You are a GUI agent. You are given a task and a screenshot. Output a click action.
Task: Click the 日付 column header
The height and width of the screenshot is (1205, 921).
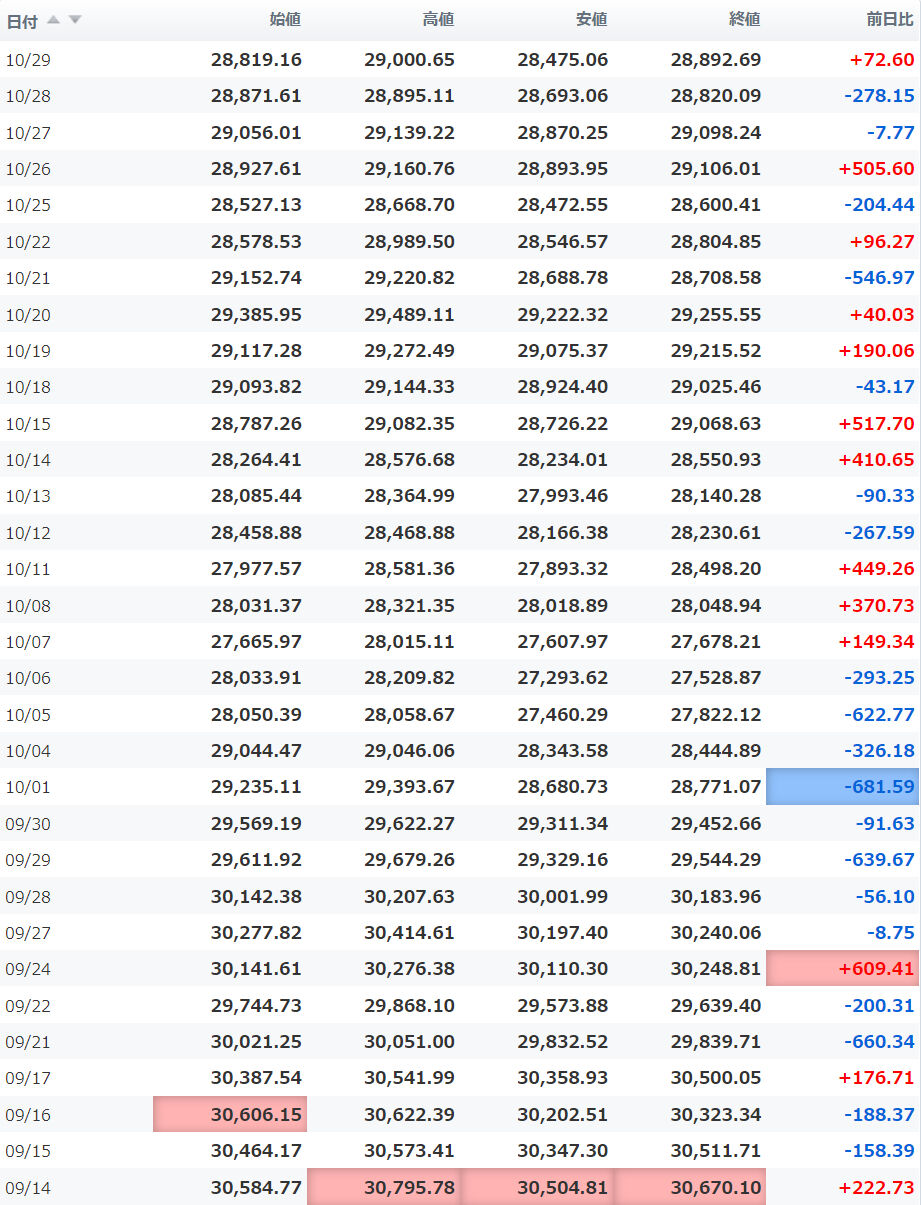point(22,20)
